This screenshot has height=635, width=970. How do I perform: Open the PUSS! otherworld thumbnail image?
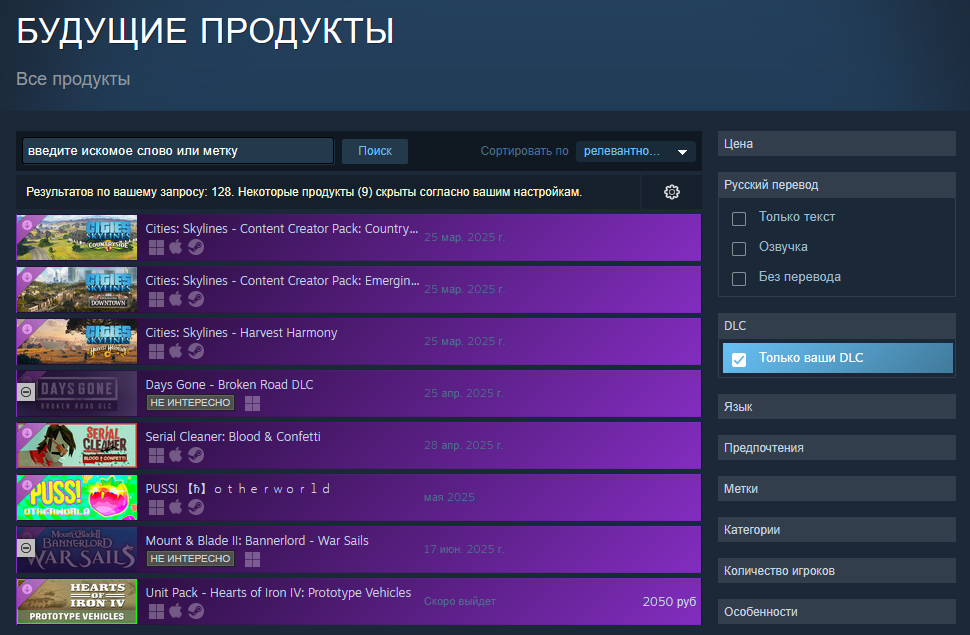pos(77,498)
